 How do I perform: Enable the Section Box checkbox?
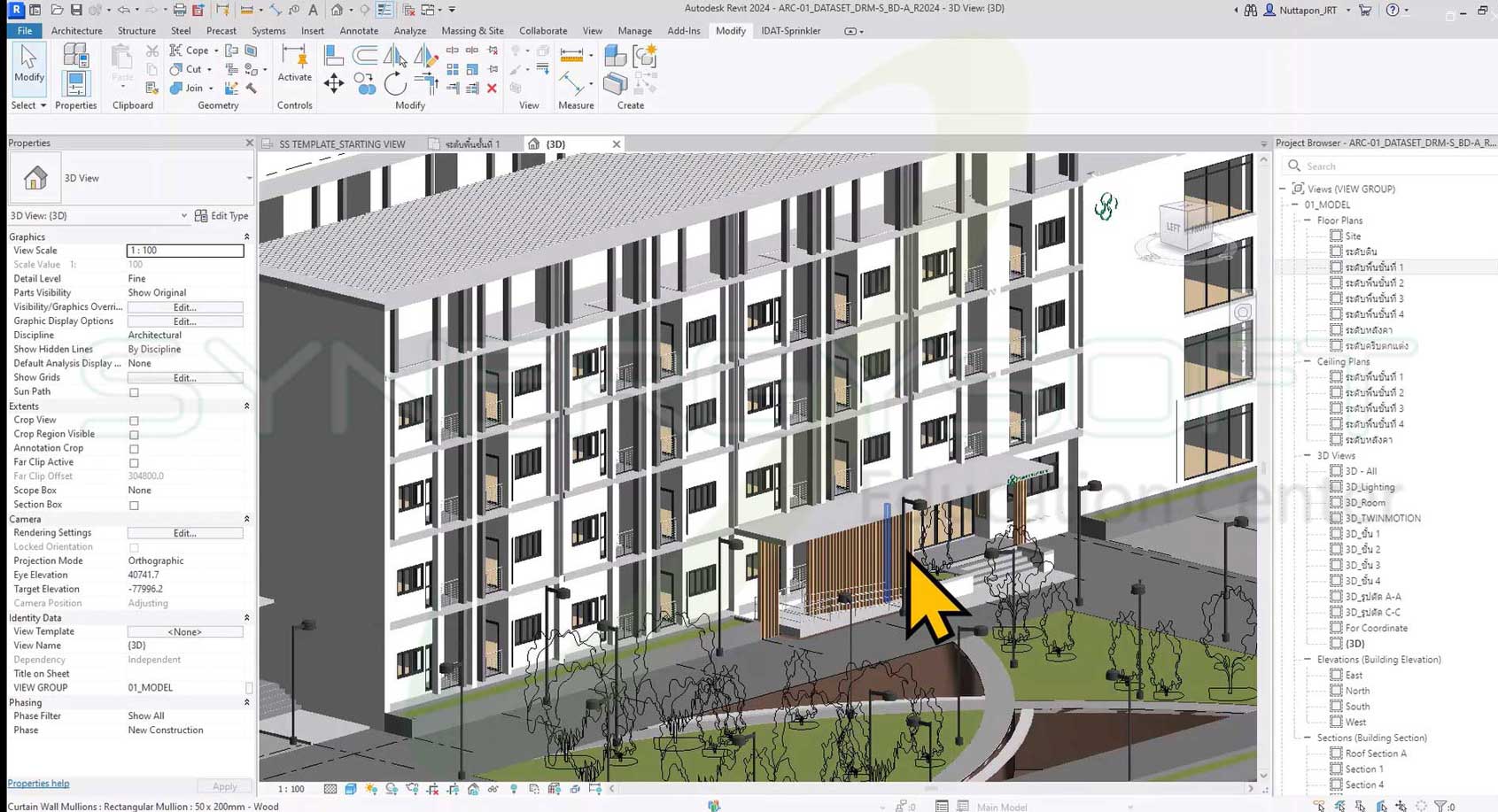pos(134,506)
